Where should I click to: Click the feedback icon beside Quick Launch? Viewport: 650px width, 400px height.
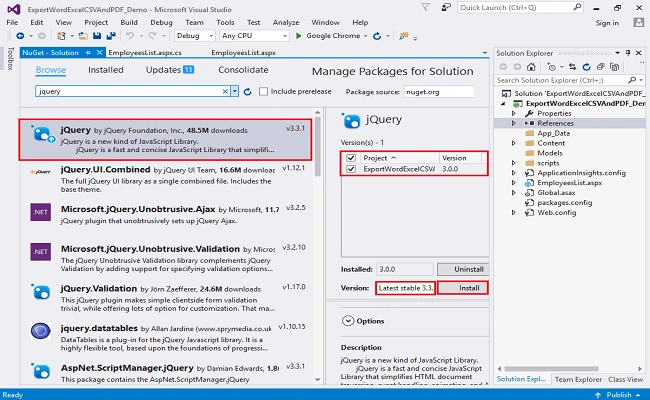pyautogui.click(x=446, y=7)
